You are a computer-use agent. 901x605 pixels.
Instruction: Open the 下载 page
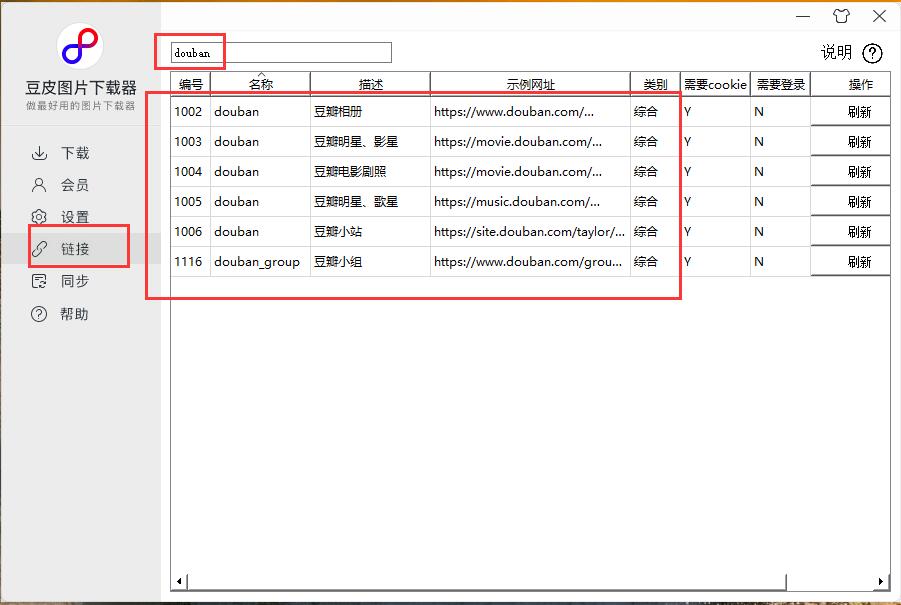pos(75,153)
